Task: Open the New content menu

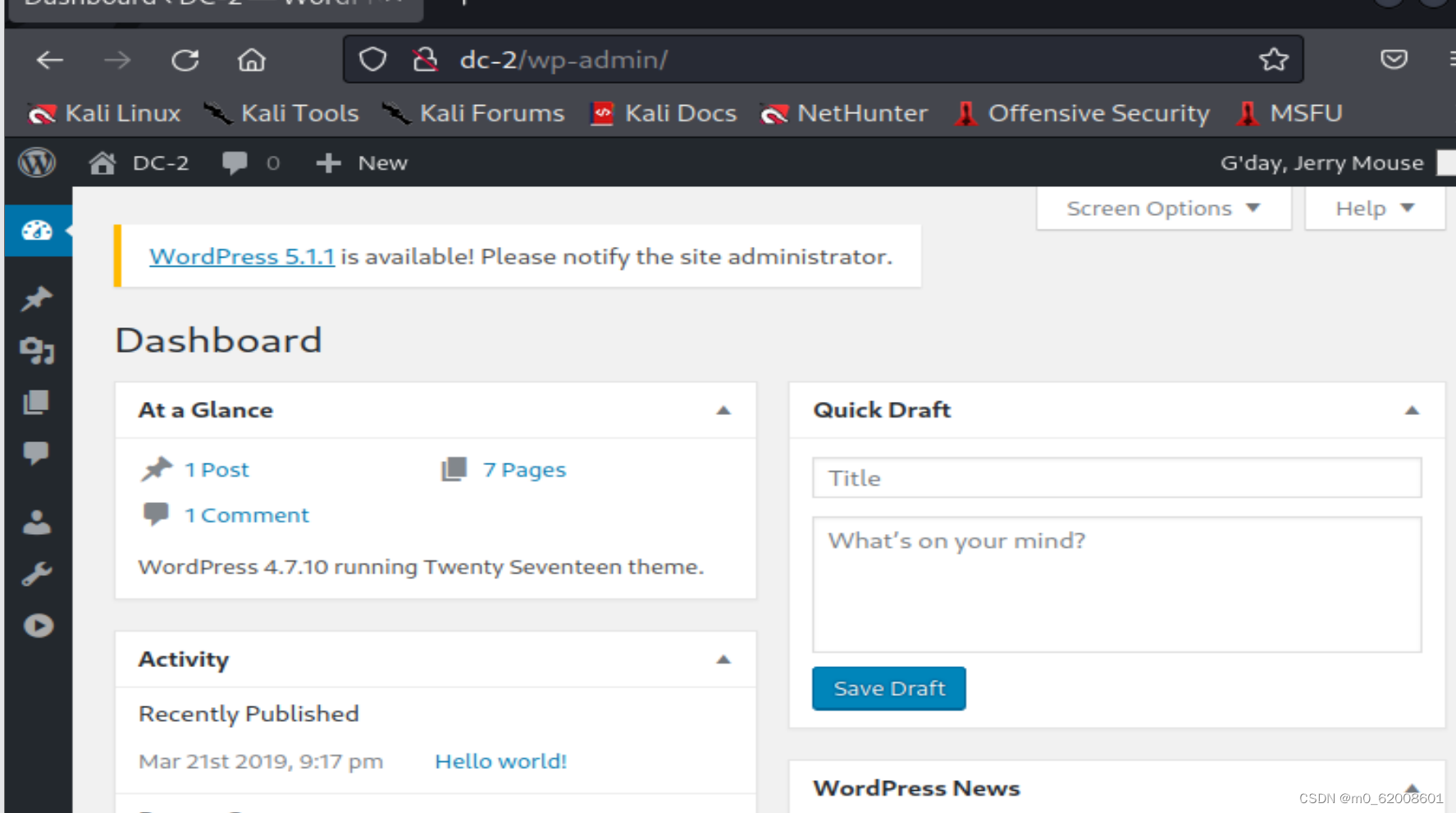Action: 362,162
